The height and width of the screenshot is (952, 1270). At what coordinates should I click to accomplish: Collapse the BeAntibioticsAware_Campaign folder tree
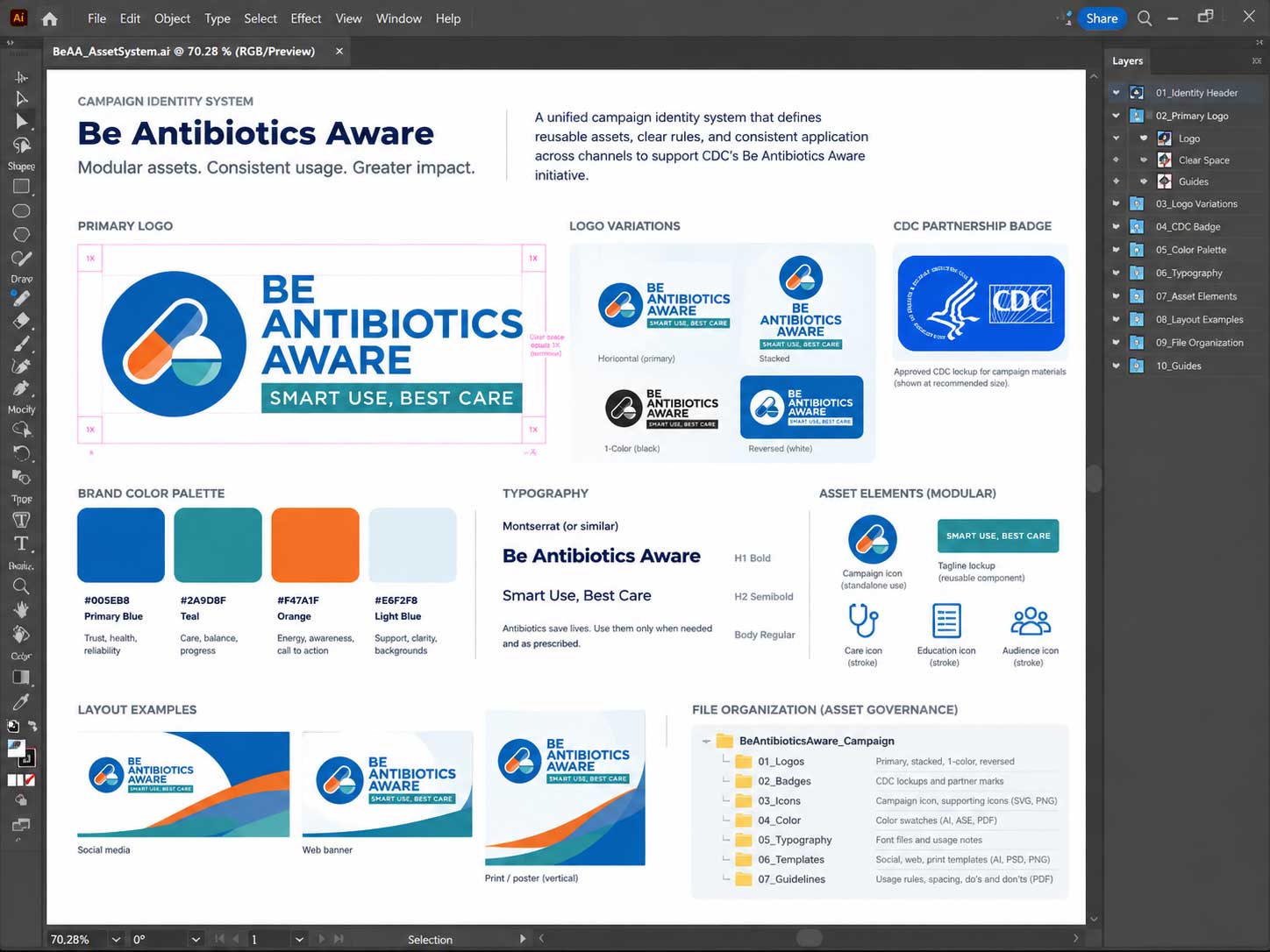pyautogui.click(x=706, y=742)
